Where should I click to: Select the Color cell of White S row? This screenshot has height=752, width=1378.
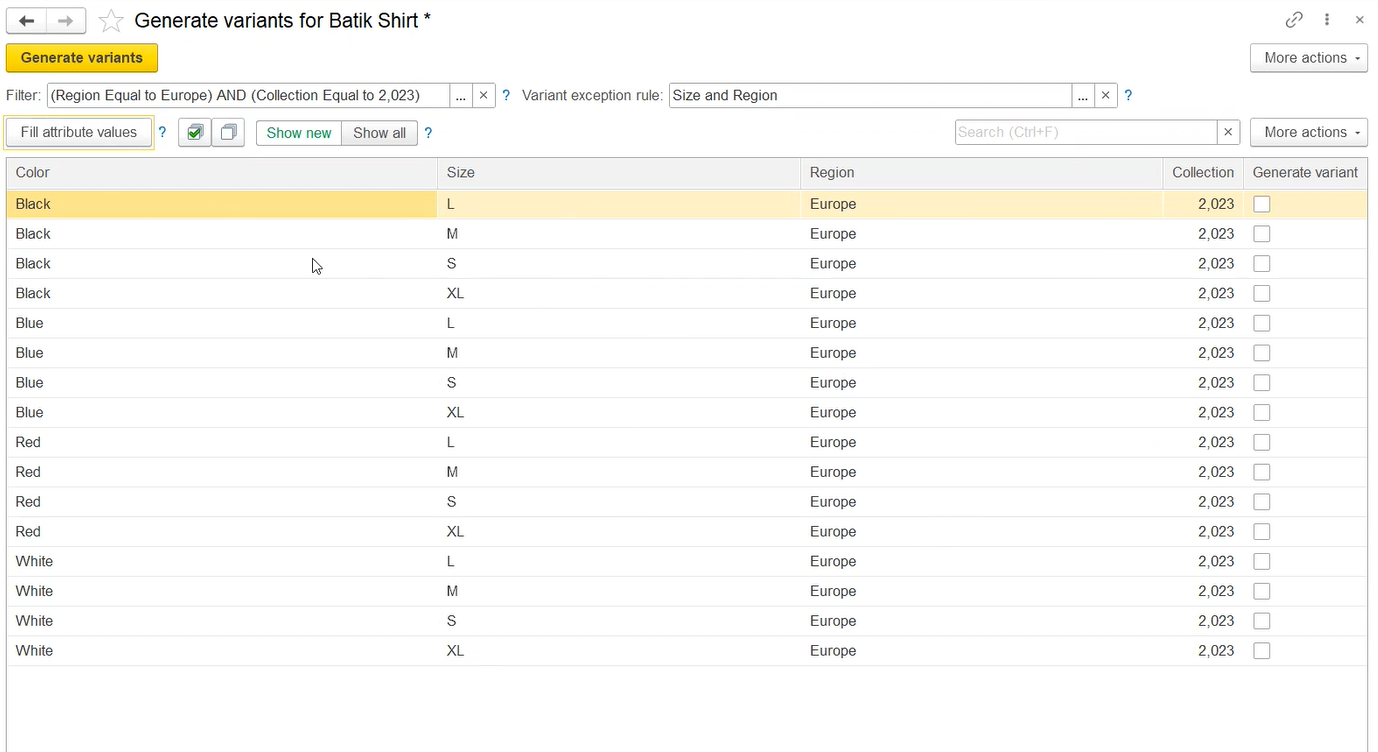pyautogui.click(x=222, y=621)
